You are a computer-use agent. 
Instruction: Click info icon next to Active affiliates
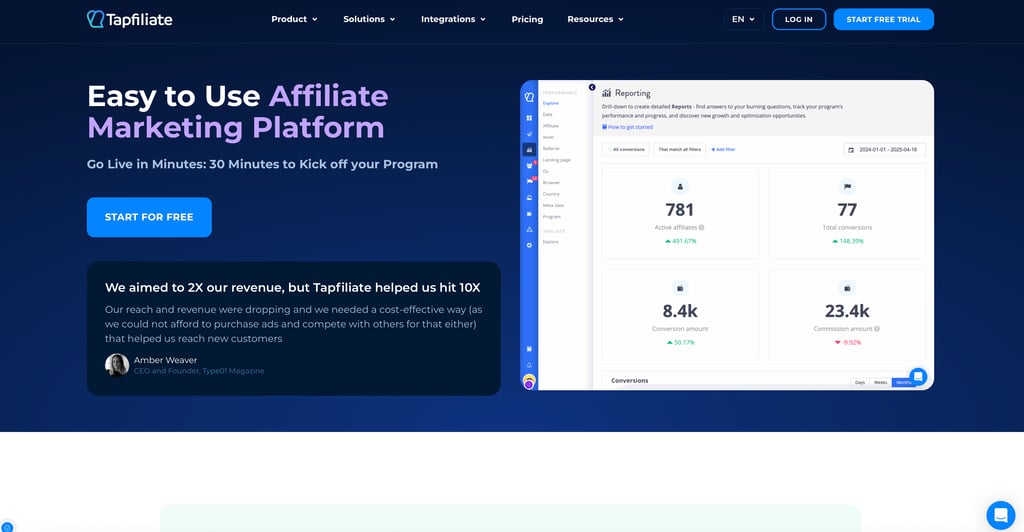coord(701,228)
